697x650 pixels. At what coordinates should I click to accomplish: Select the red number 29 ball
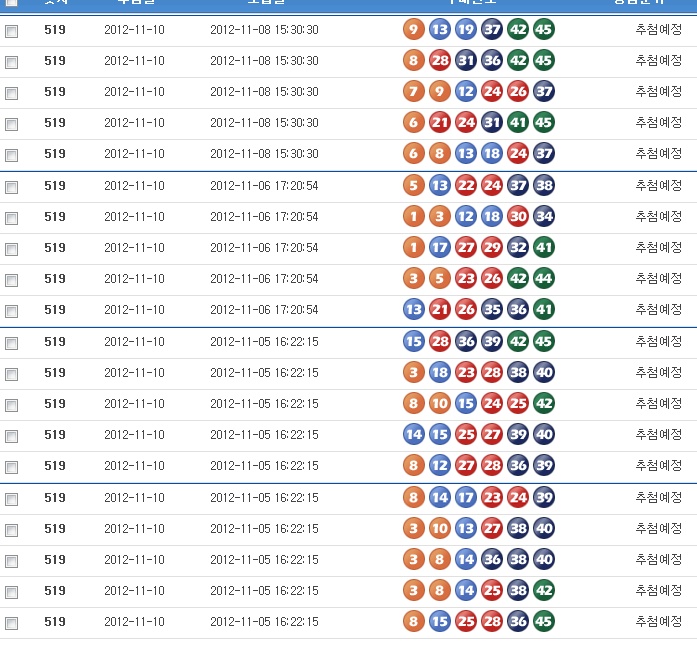(x=491, y=247)
